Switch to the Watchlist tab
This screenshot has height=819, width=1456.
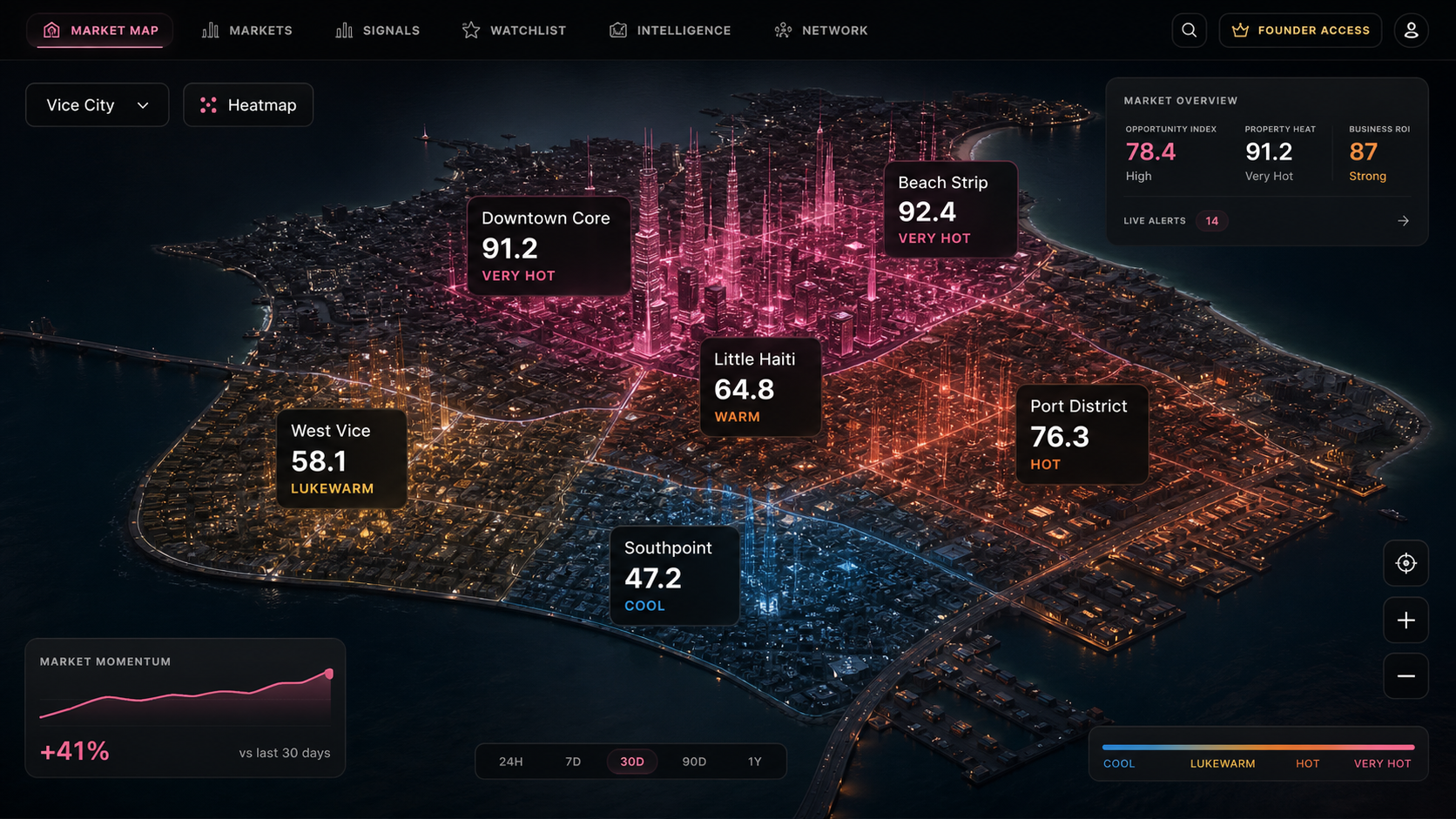514,30
